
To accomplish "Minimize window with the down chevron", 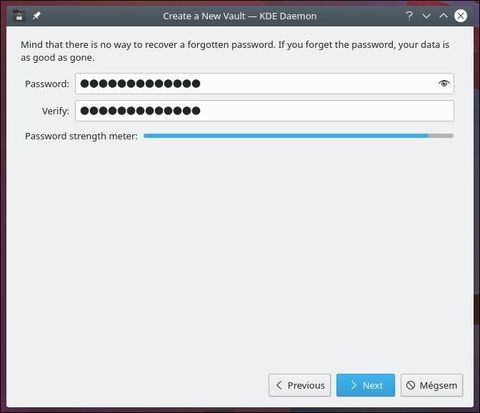I will point(426,16).
